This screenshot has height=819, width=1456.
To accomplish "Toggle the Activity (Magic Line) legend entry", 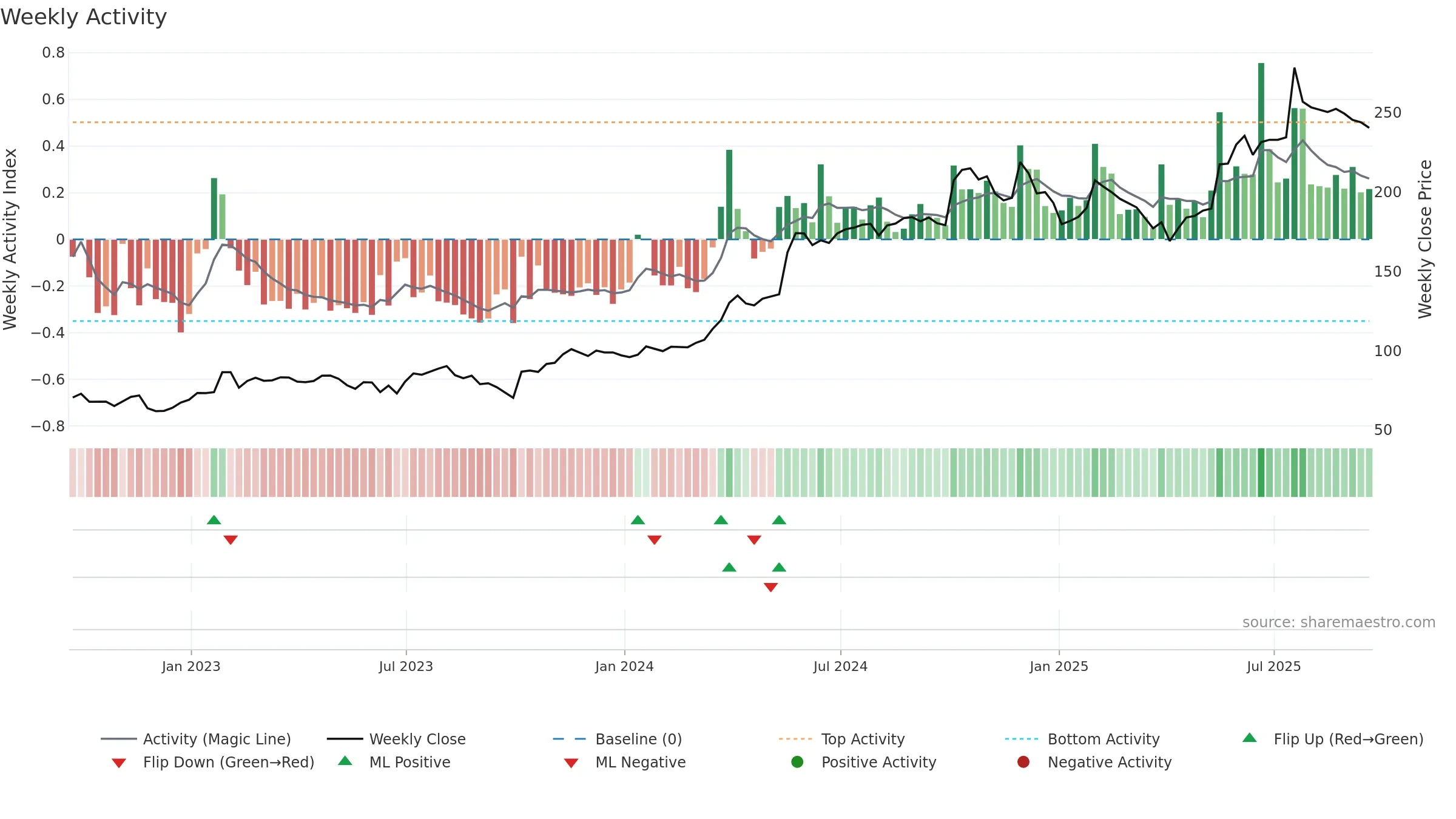I will (x=196, y=739).
